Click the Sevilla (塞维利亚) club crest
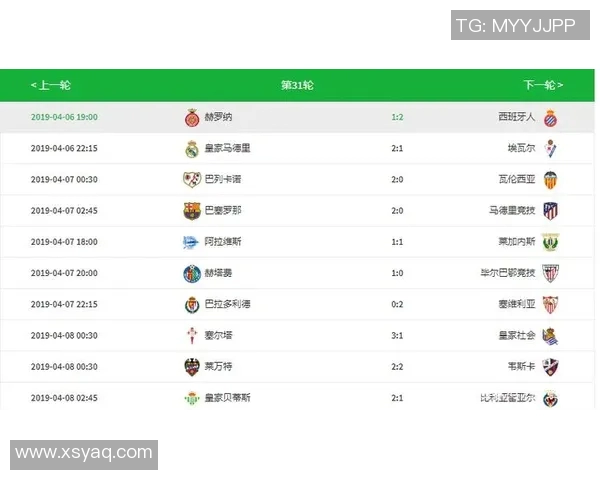 (550, 305)
